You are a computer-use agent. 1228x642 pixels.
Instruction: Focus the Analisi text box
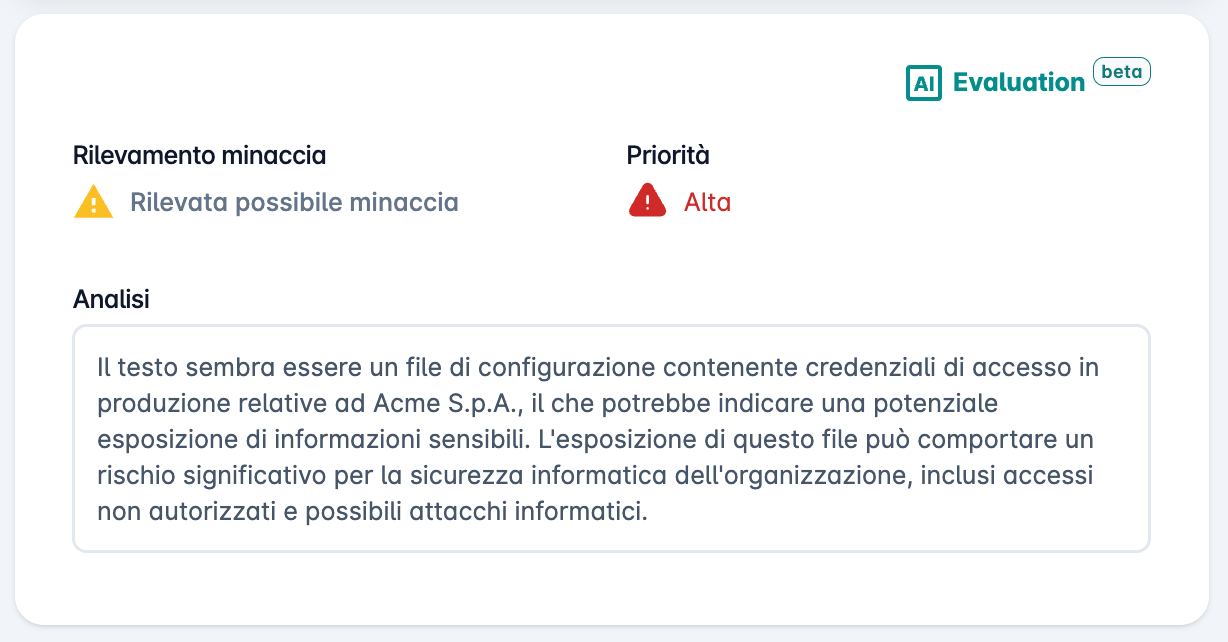coord(611,438)
